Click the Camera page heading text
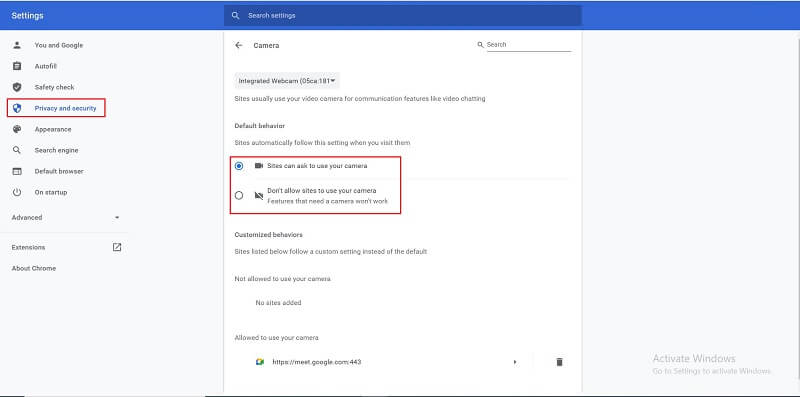 tap(266, 45)
